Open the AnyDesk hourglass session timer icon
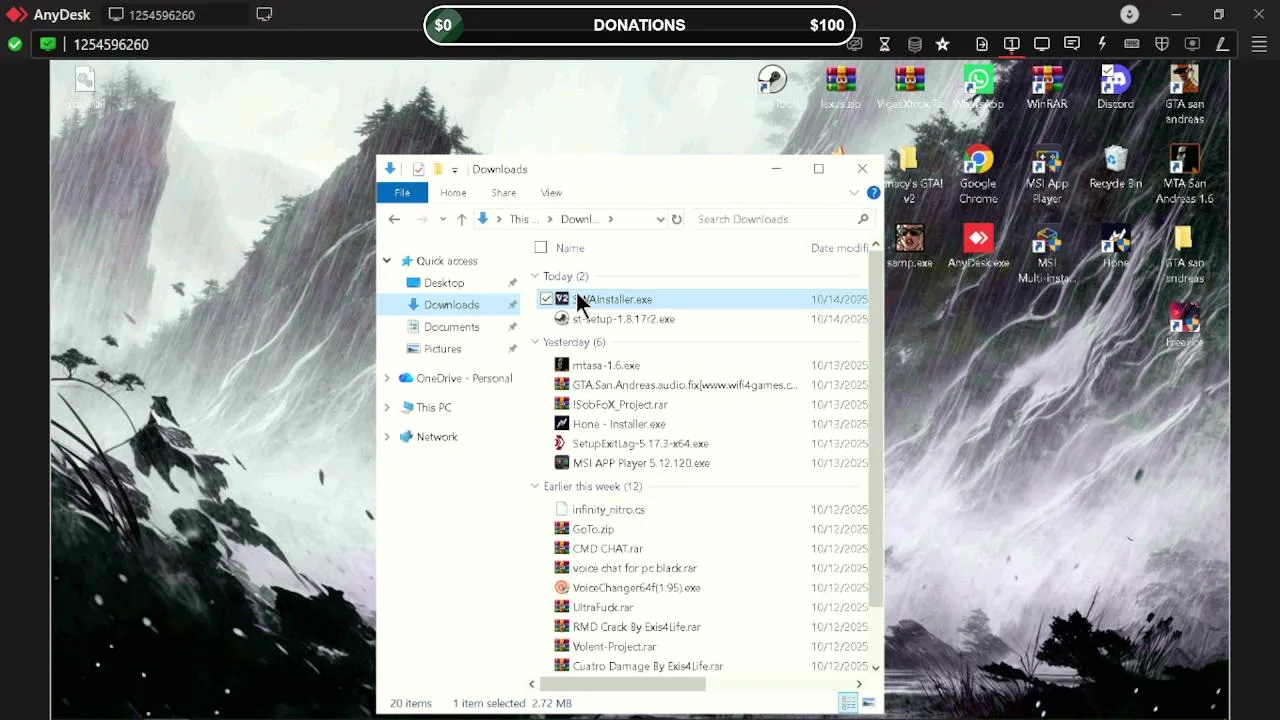This screenshot has width=1280, height=720. (x=884, y=44)
